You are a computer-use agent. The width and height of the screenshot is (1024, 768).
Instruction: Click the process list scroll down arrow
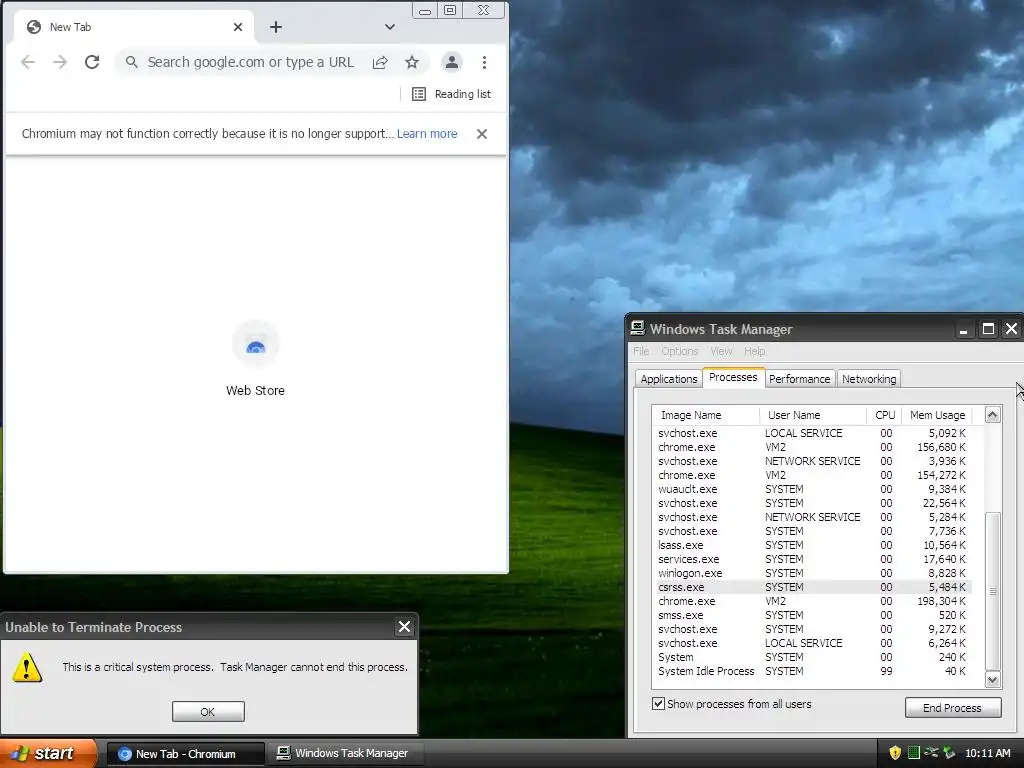coord(993,680)
